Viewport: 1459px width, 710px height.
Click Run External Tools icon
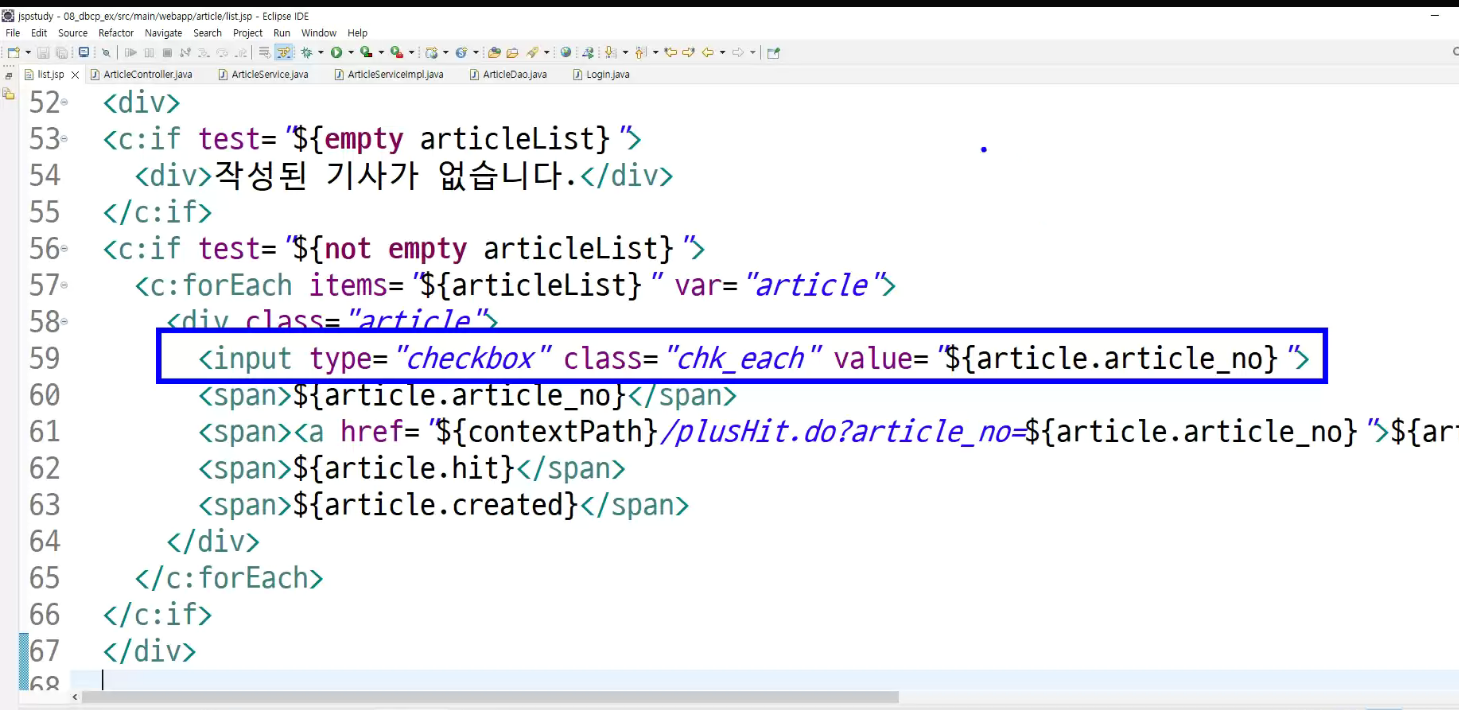(x=396, y=52)
